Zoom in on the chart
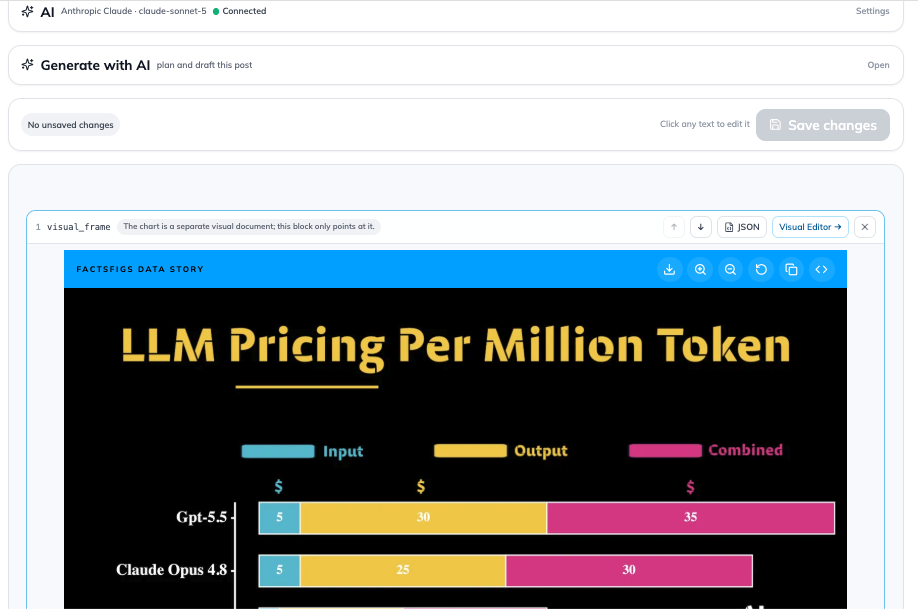The height and width of the screenshot is (609, 918). [x=700, y=269]
